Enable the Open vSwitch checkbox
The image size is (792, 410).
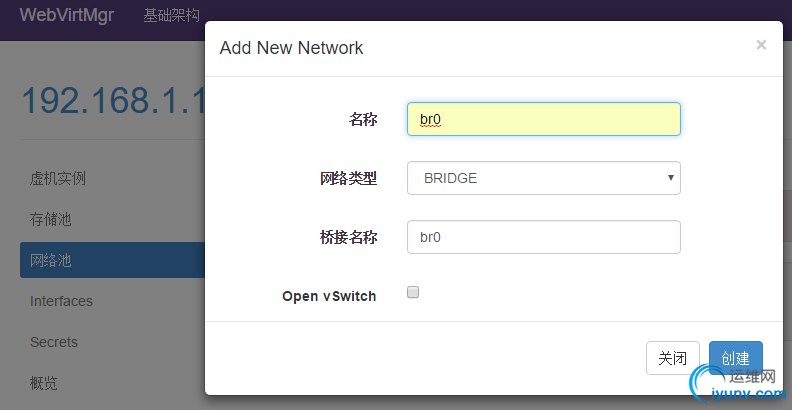pos(413,293)
